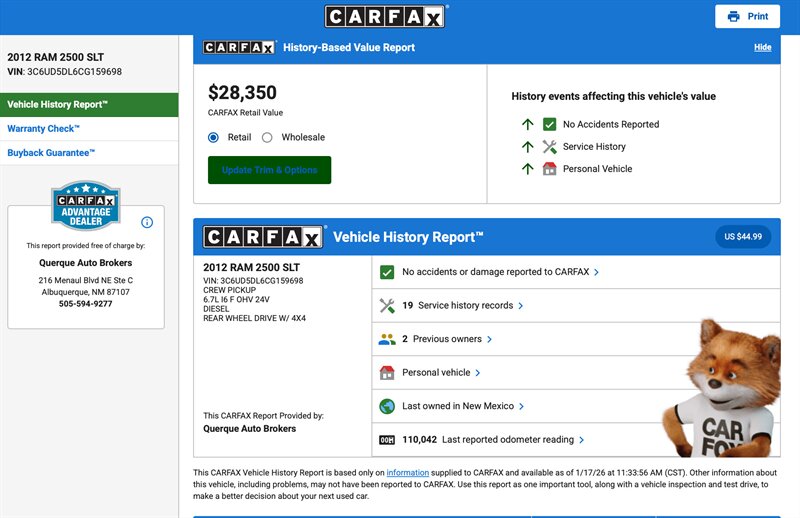This screenshot has height=518, width=800.
Task: Click the green No Accidents Reported checkbox
Action: coord(549,125)
